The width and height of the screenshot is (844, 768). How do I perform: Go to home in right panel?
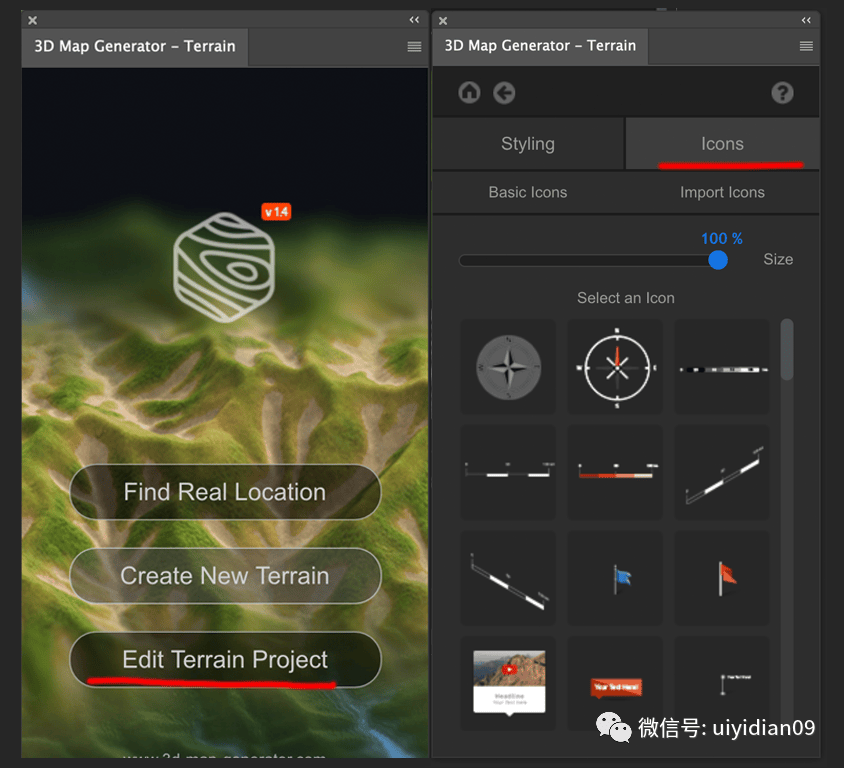[x=469, y=93]
